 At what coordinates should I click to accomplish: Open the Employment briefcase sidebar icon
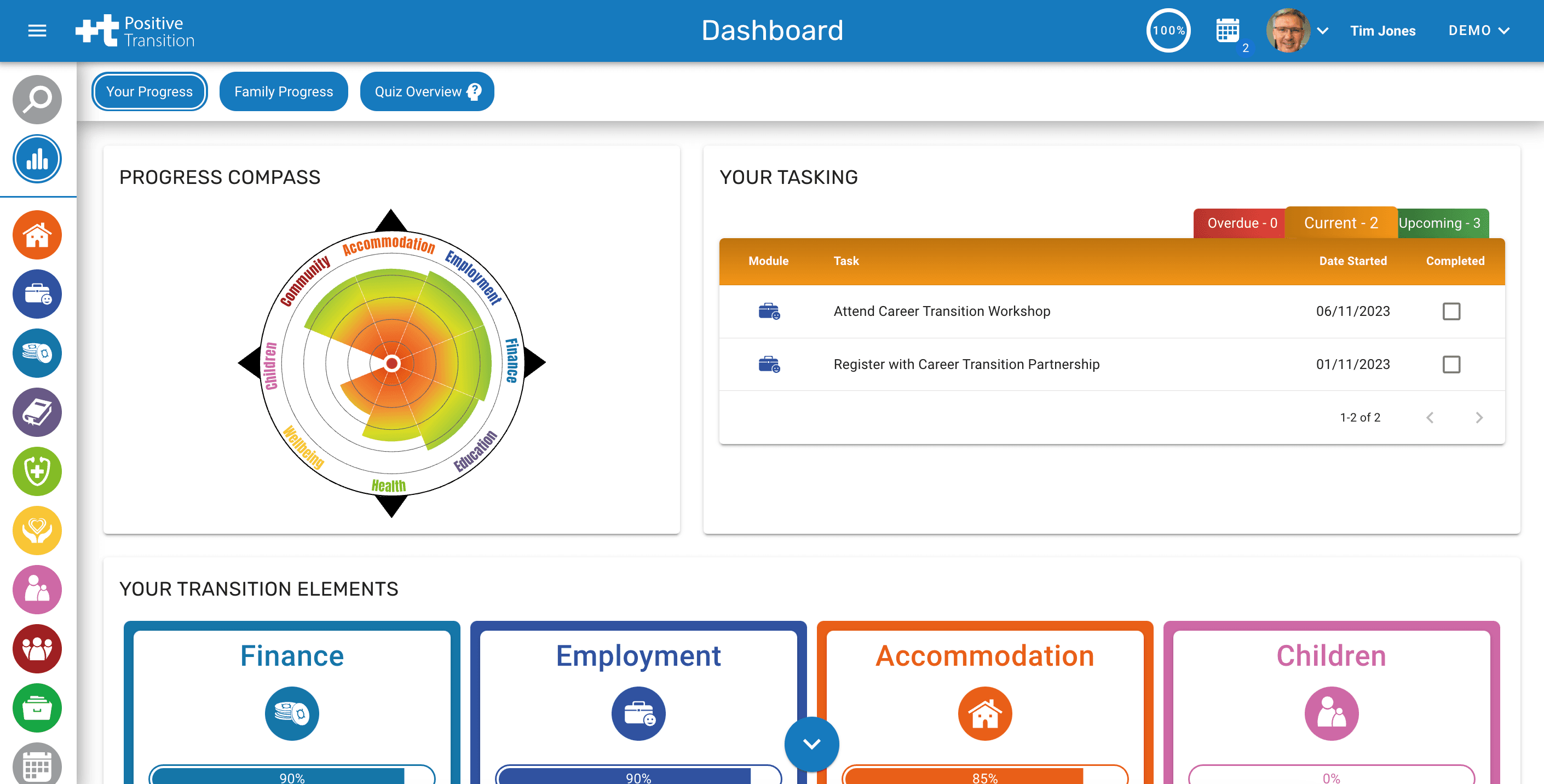[x=37, y=295]
